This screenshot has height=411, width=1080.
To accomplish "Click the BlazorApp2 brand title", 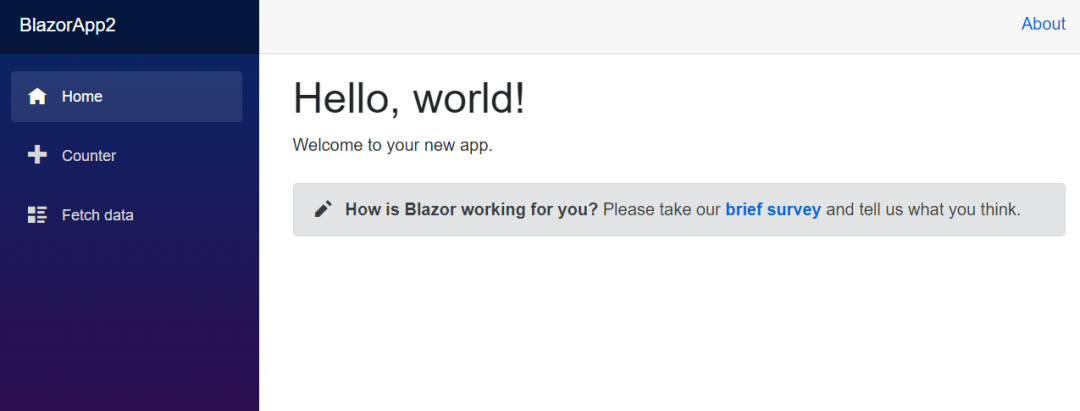I will tap(68, 25).
